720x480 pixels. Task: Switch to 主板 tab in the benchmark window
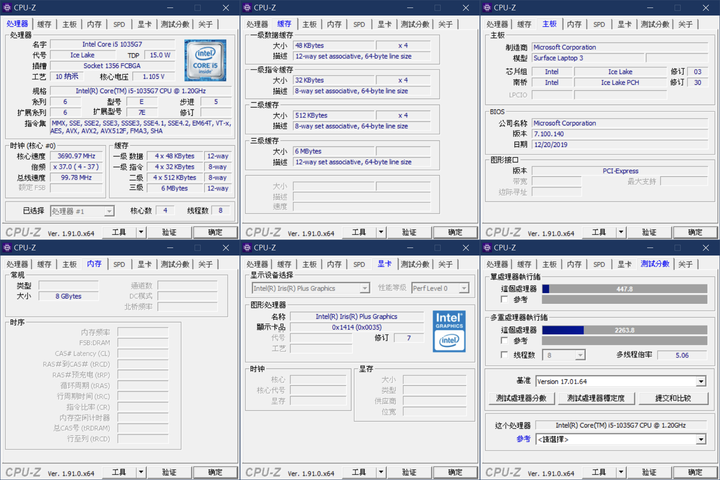coord(549,265)
